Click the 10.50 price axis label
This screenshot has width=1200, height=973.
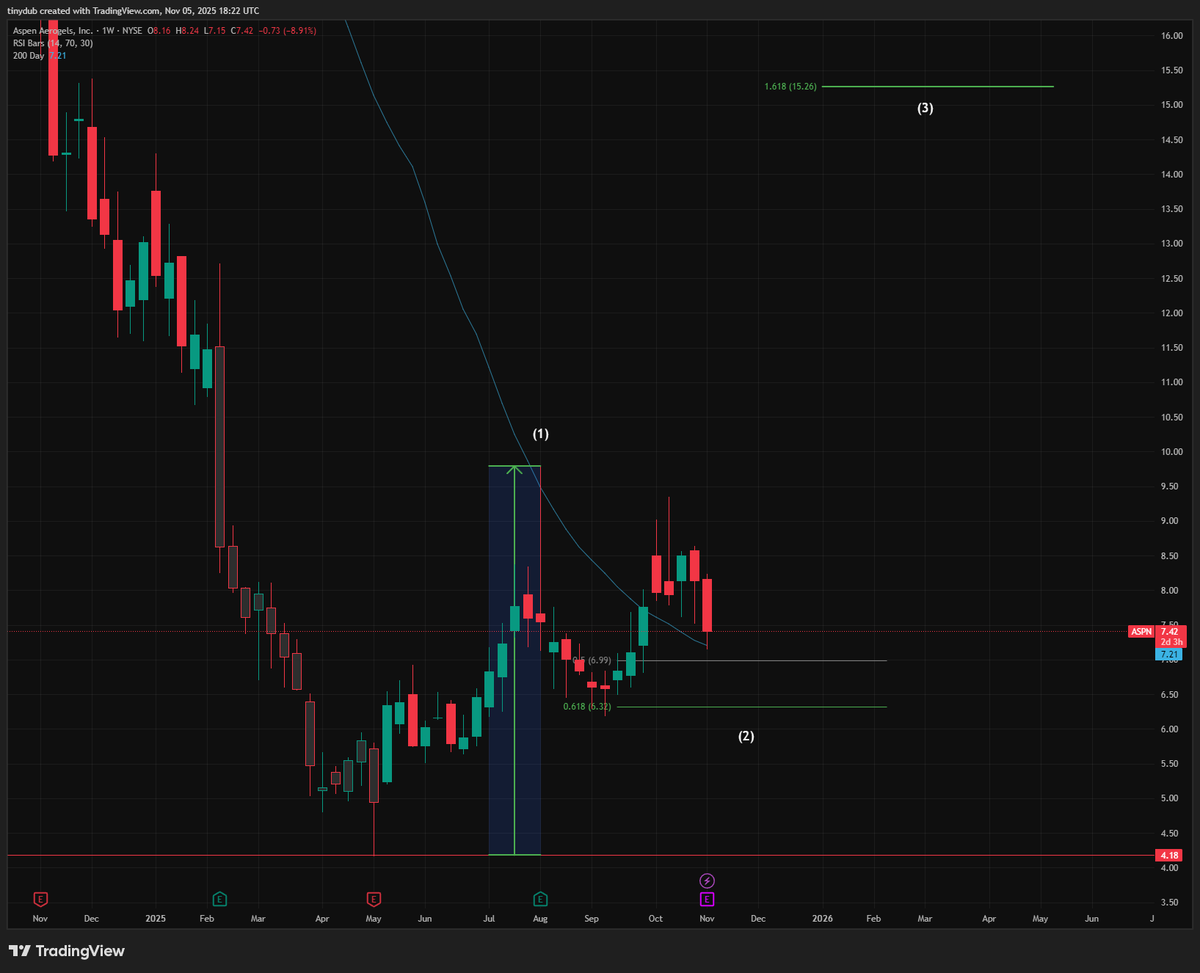click(x=1171, y=417)
